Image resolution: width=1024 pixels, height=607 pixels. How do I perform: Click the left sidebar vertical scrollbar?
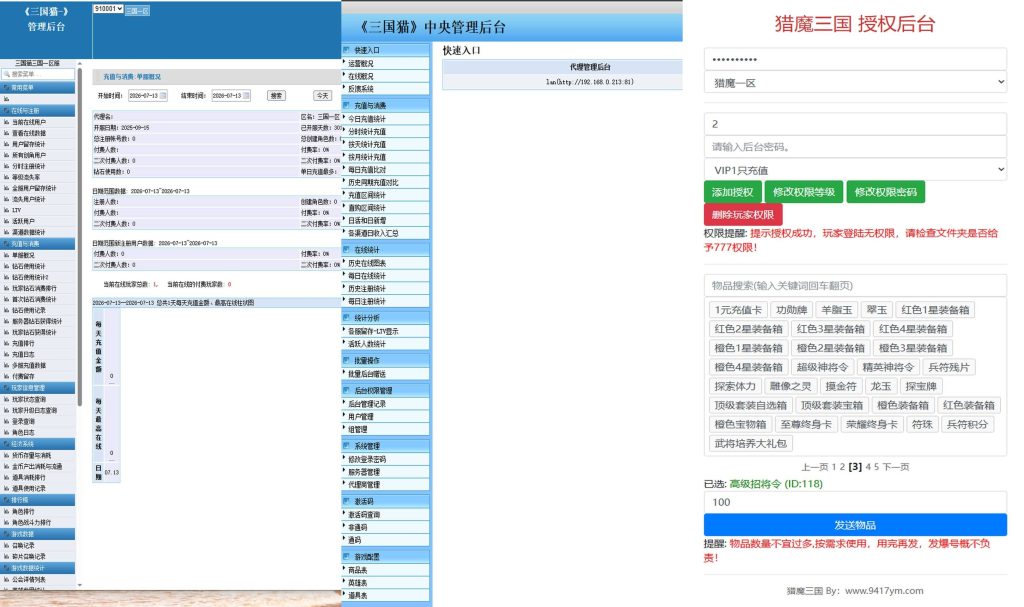coord(80,235)
